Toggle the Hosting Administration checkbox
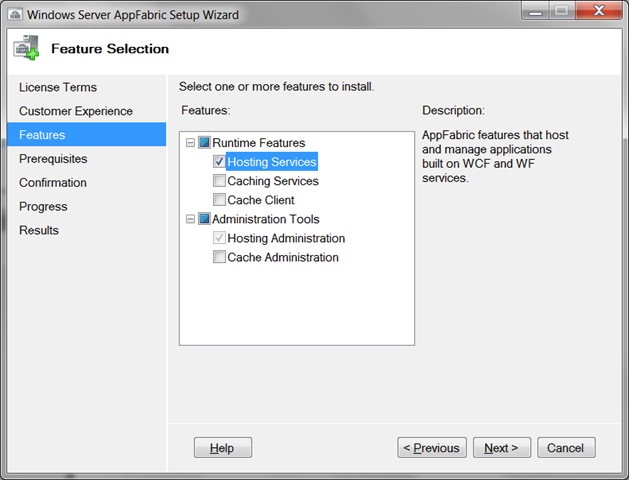This screenshot has height=480, width=629. (219, 238)
